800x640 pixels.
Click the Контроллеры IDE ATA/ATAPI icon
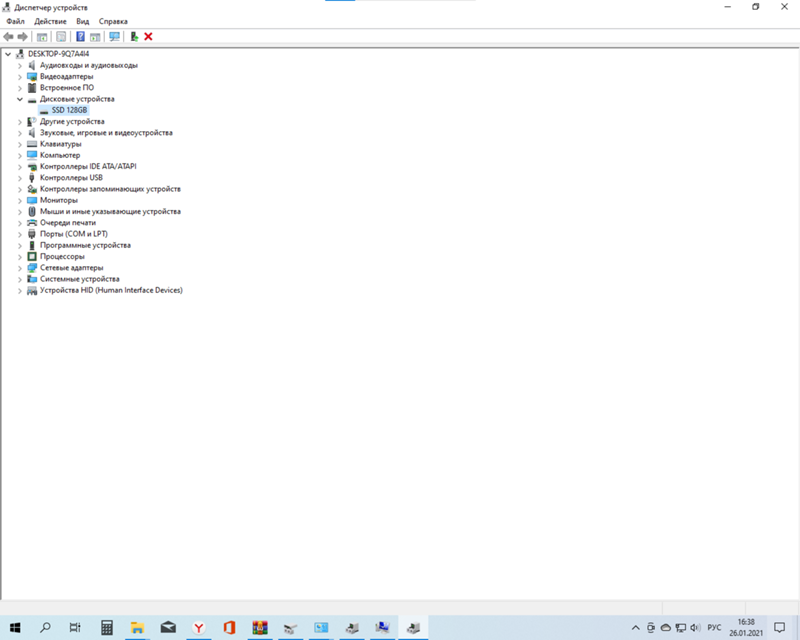coord(32,166)
